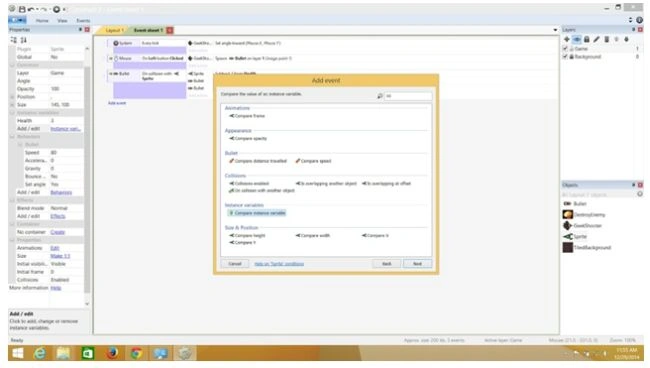
Task: Pin the Objects panel
Action: [x=633, y=185]
